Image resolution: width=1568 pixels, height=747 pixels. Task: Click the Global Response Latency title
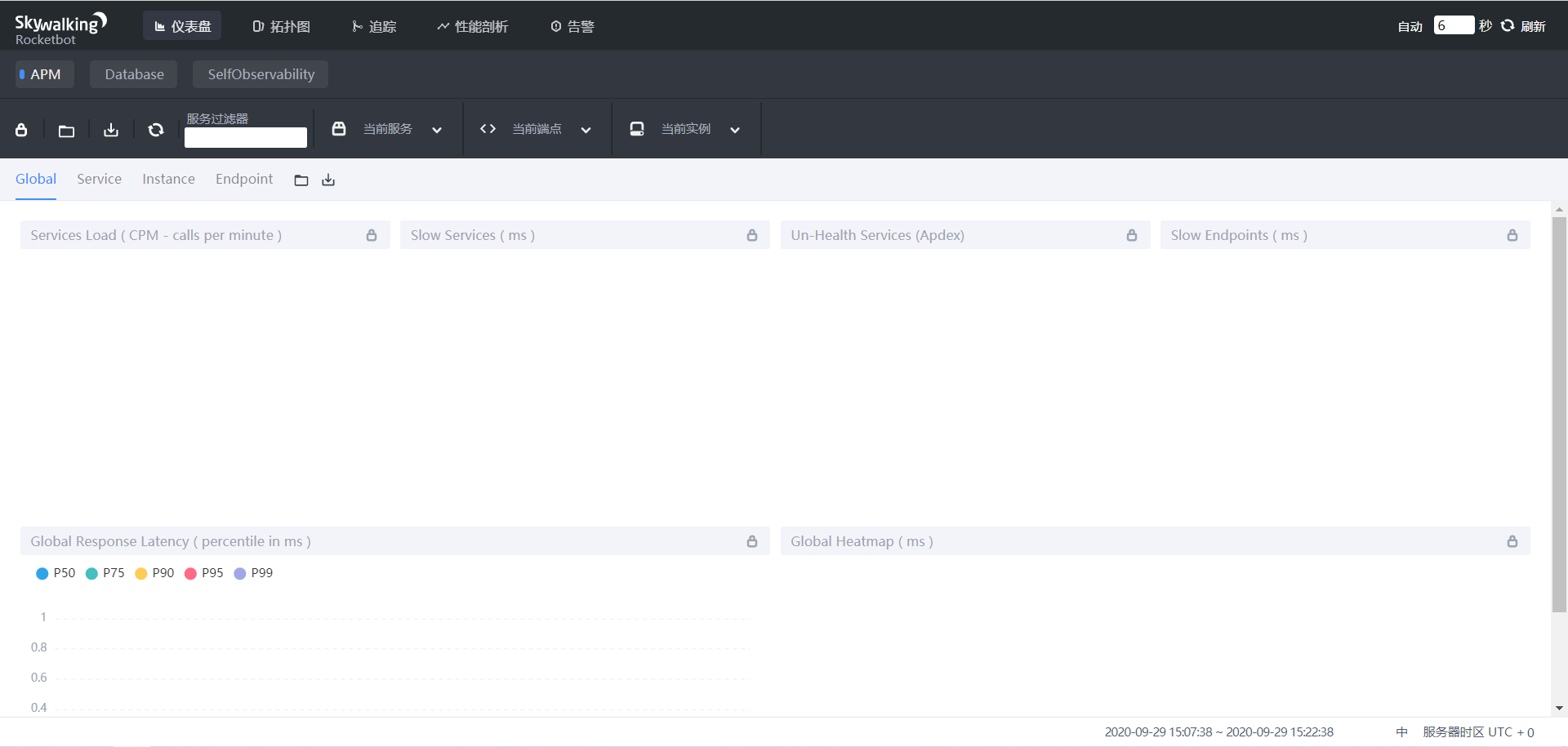[x=171, y=541]
